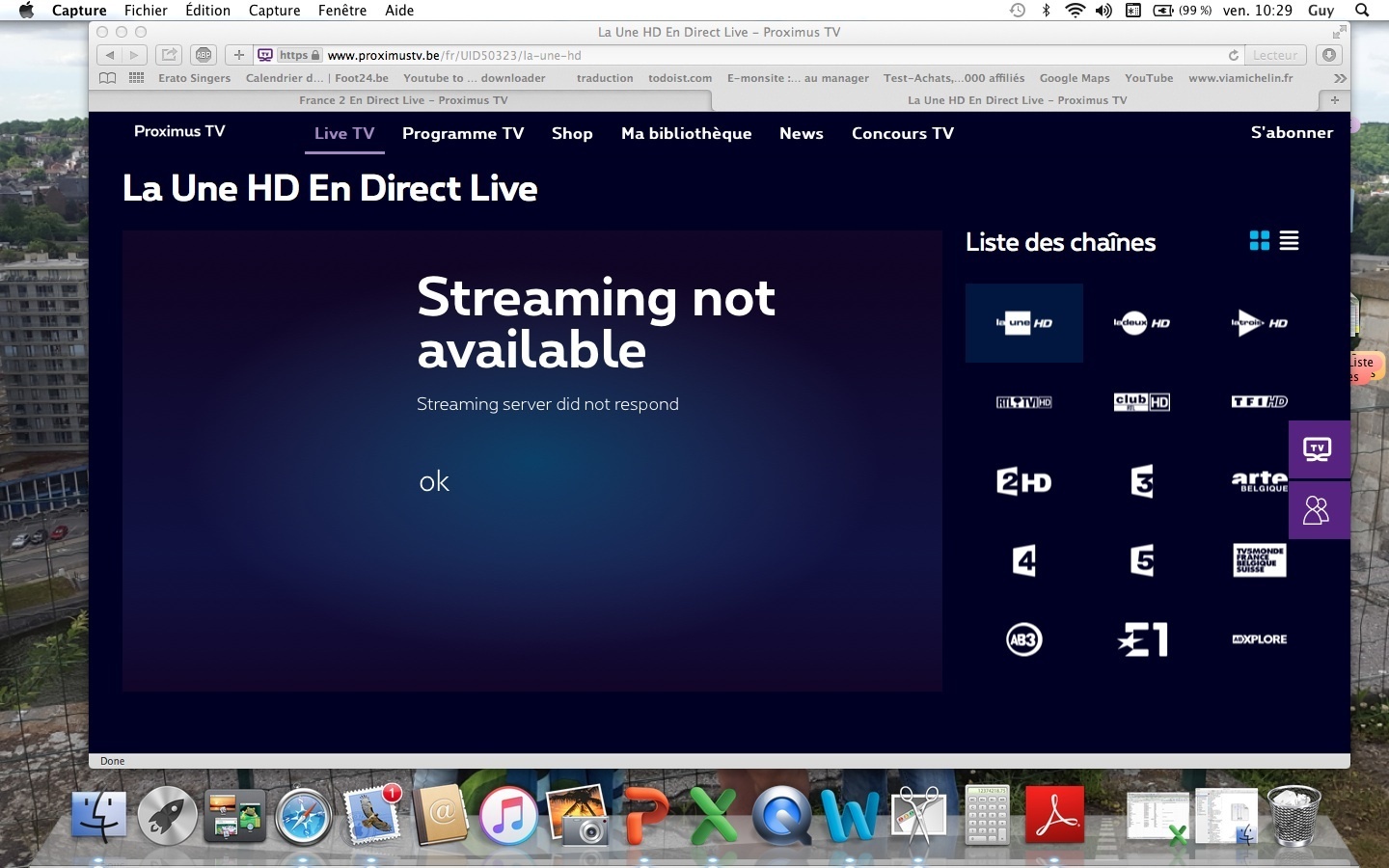
Task: Switch to La Une HD En Direct tab
Action: point(1016,100)
